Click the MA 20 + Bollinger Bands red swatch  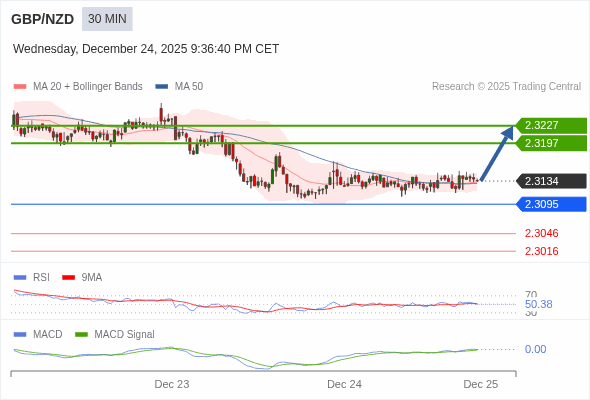pos(20,87)
